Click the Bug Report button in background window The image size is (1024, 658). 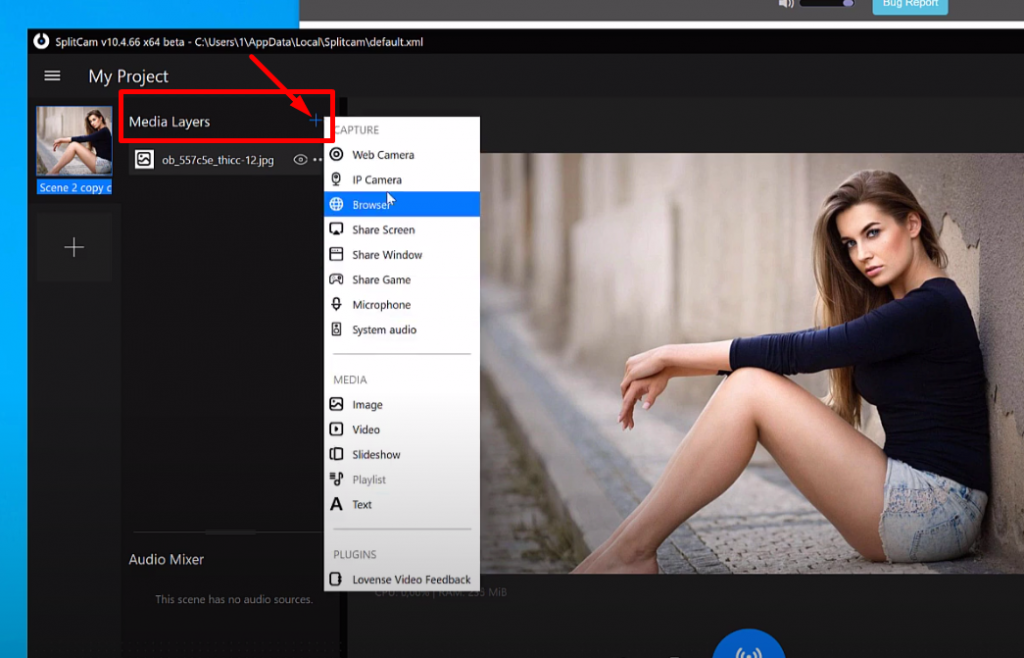[910, 5]
